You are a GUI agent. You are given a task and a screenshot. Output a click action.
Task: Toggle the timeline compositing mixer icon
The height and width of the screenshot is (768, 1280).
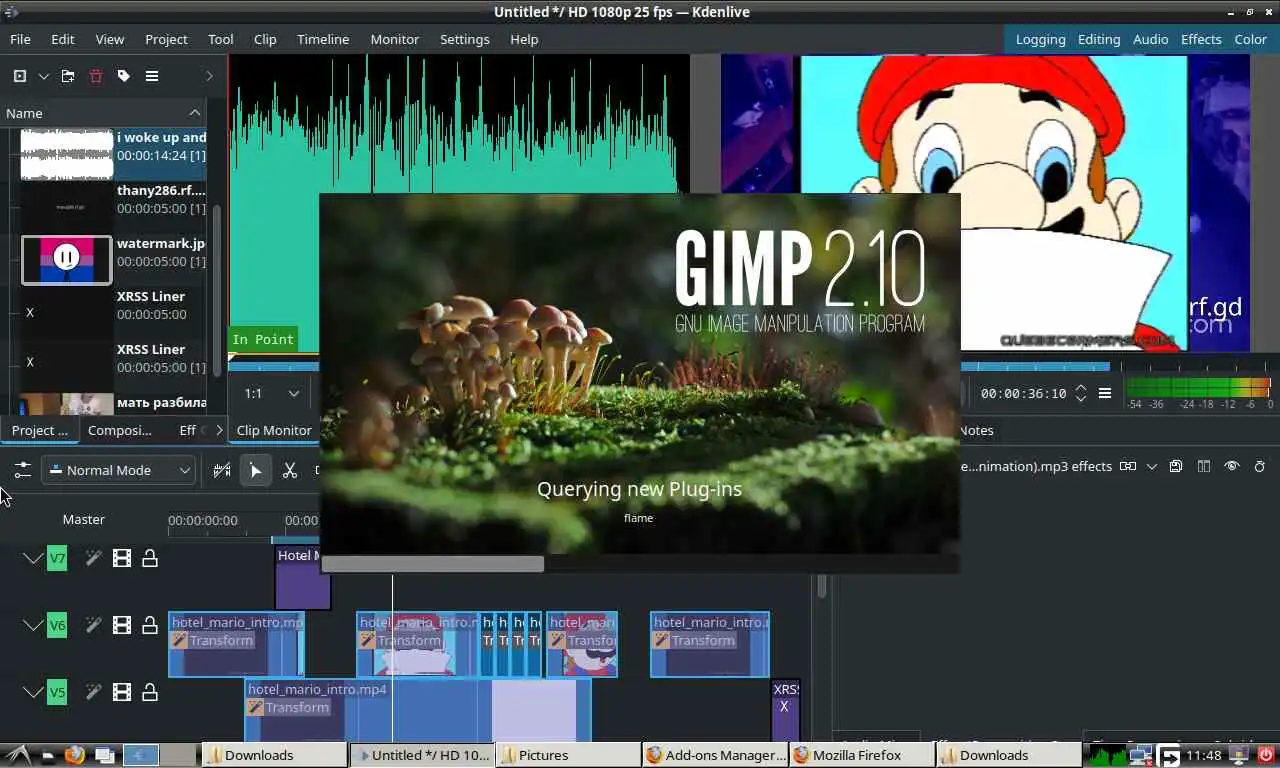click(222, 470)
